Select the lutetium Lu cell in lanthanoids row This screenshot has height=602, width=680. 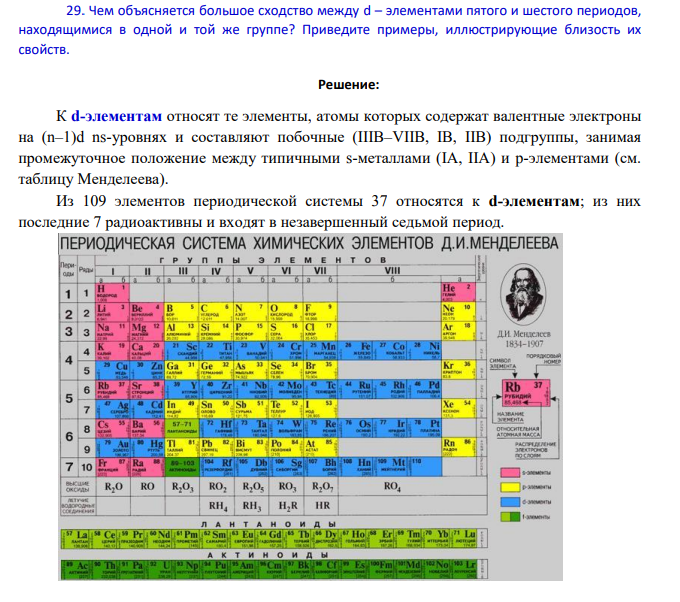[464, 539]
